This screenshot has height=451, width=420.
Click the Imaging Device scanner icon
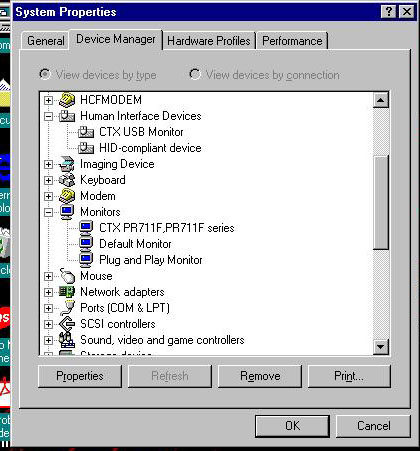(x=67, y=164)
